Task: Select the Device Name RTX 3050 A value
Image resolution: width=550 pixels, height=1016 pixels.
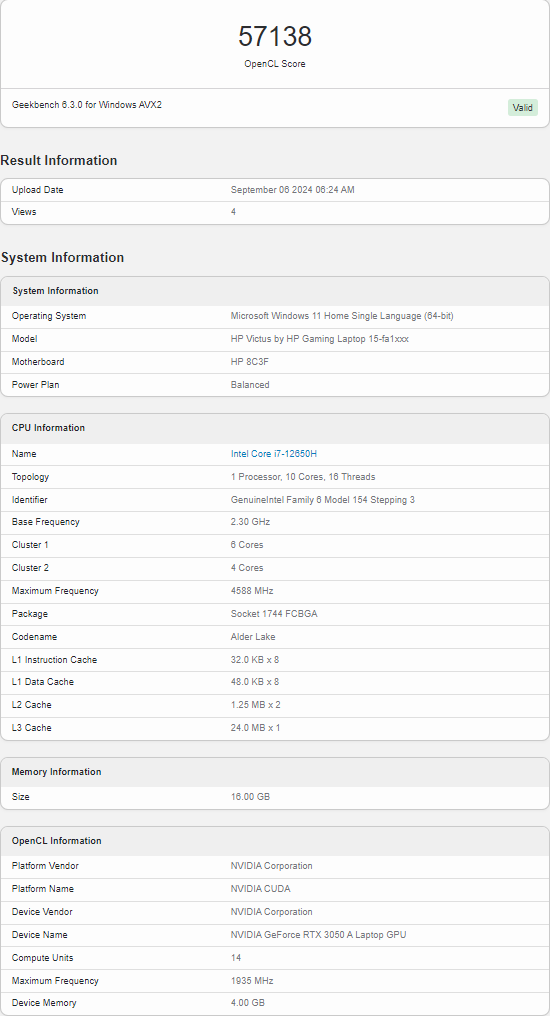Action: (x=318, y=935)
